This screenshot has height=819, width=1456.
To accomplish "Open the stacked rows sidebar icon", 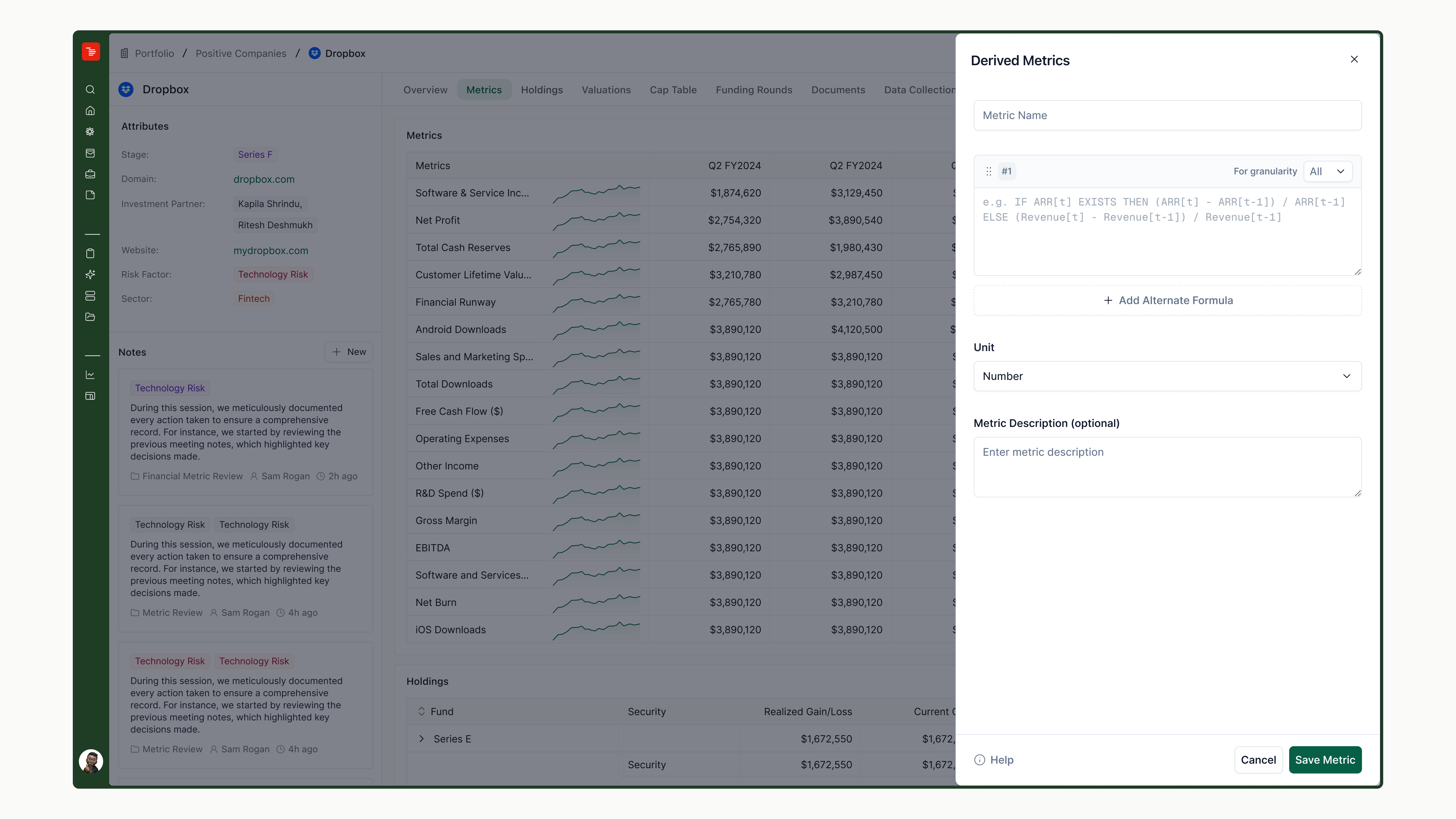I will click(x=90, y=296).
